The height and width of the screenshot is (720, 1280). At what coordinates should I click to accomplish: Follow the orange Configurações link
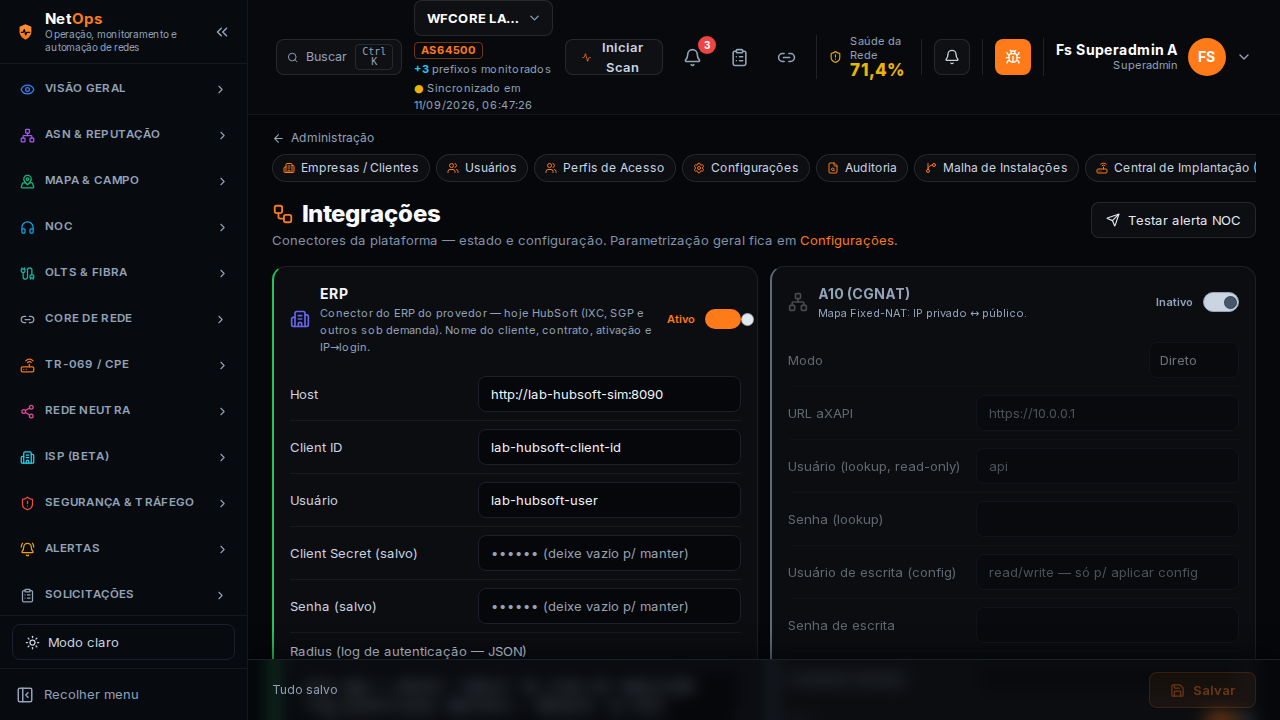[x=847, y=240]
